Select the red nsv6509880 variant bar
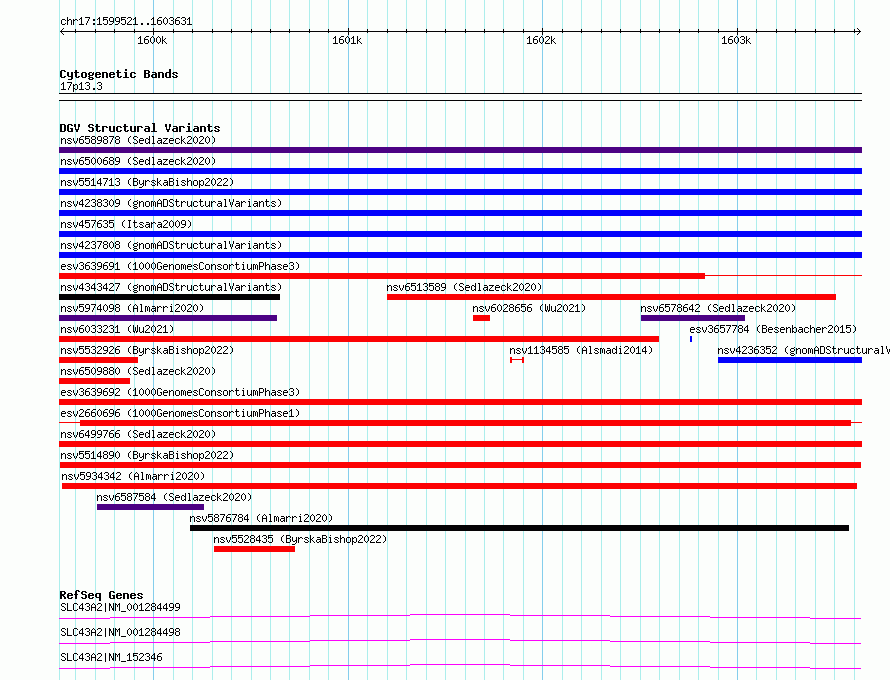890x680 pixels. (94, 381)
